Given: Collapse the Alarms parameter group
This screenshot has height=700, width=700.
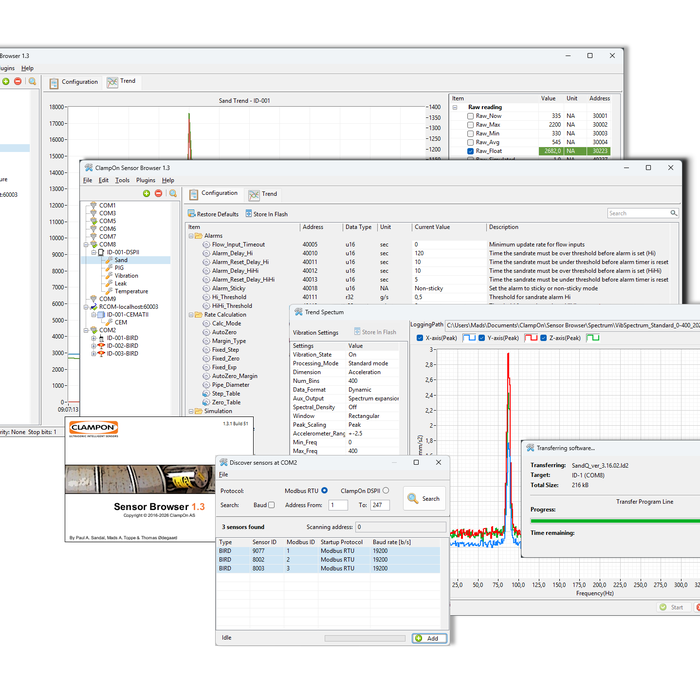Looking at the screenshot, I should click(191, 236).
